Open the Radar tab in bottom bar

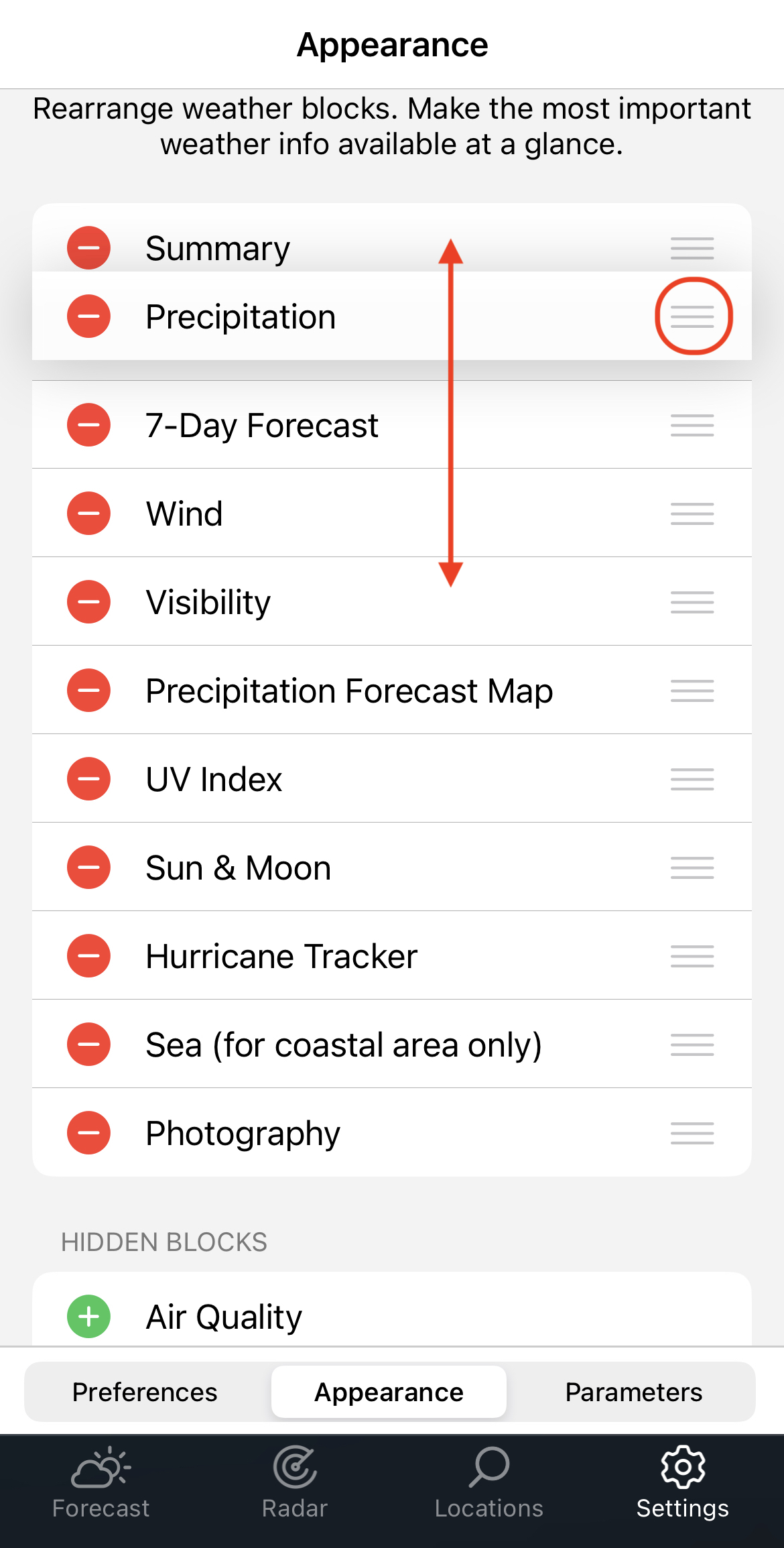295,1483
